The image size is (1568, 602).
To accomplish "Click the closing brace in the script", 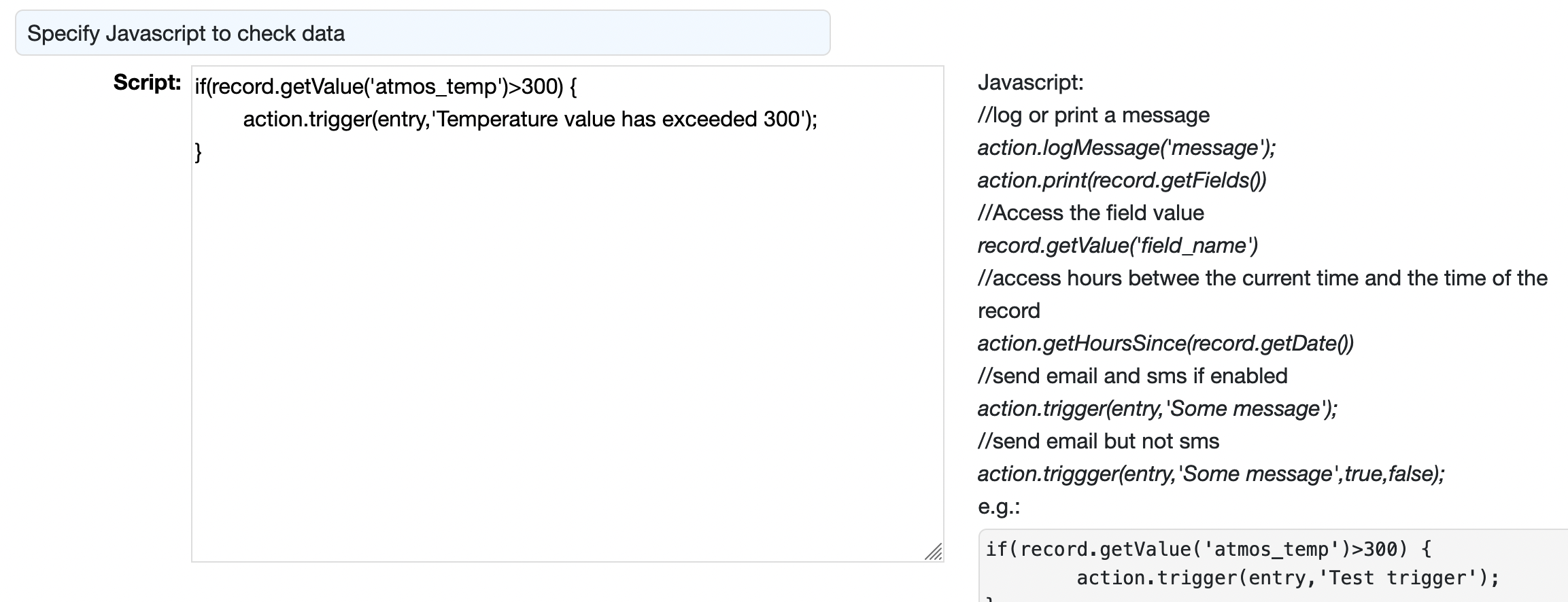I will [199, 152].
